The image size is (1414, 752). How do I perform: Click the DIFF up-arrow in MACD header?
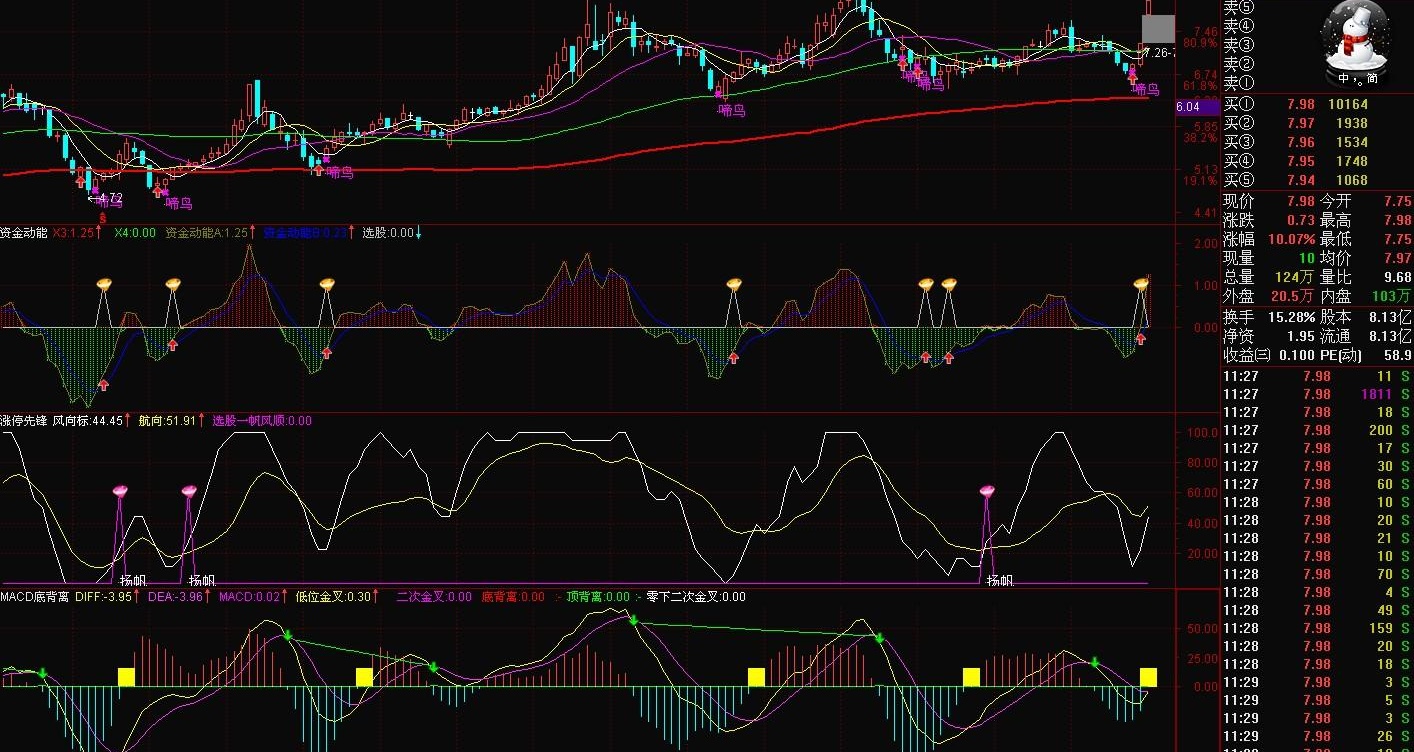138,597
